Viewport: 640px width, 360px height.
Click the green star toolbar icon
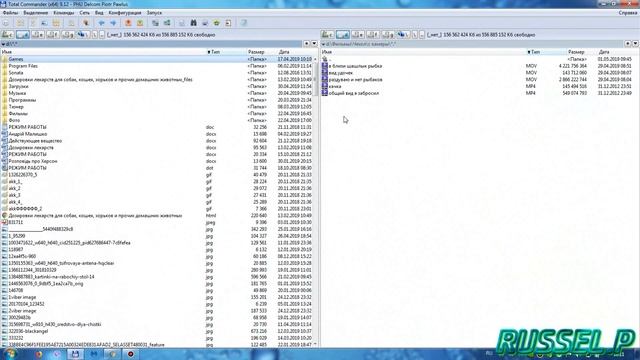pyautogui.click(x=216, y=23)
